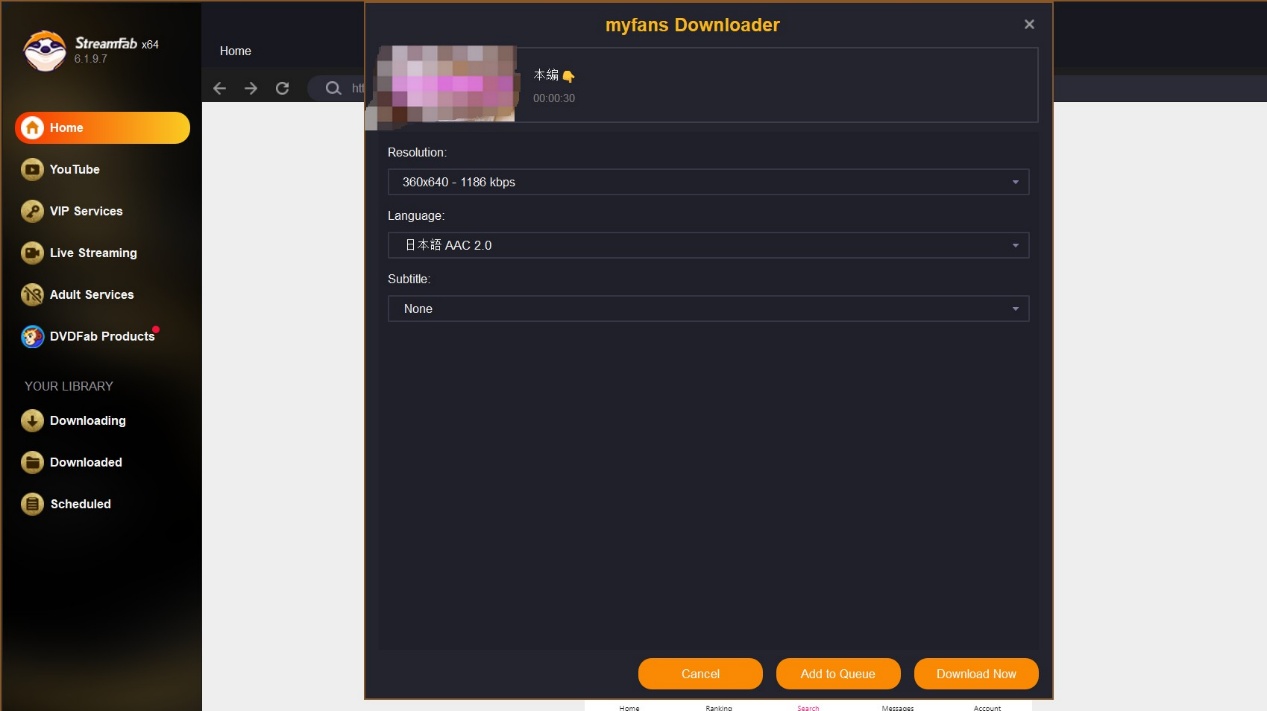Screen dimensions: 1267x711
Task: Go back using browser back arrow
Action: (220, 88)
